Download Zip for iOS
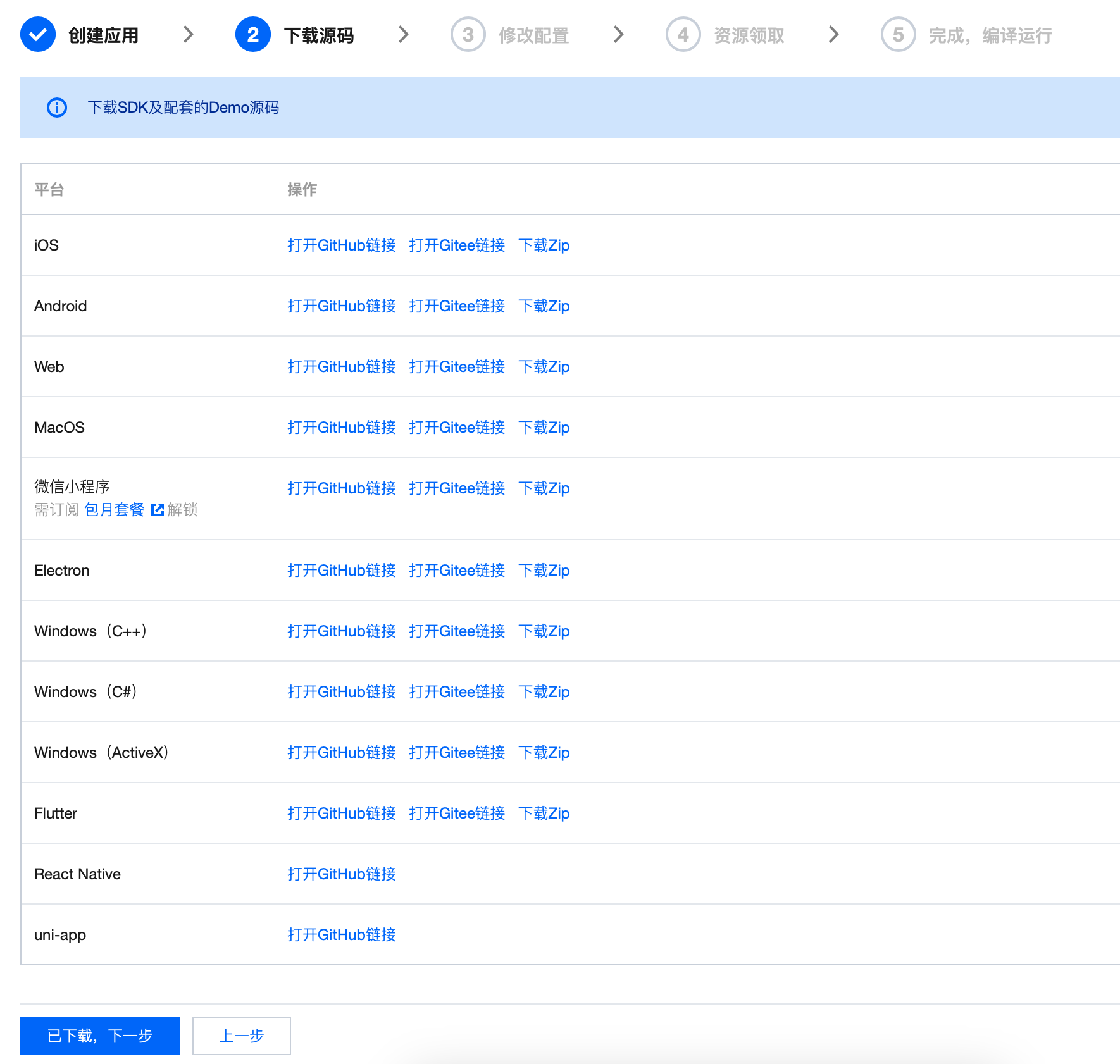Image resolution: width=1120 pixels, height=1064 pixels. [544, 245]
